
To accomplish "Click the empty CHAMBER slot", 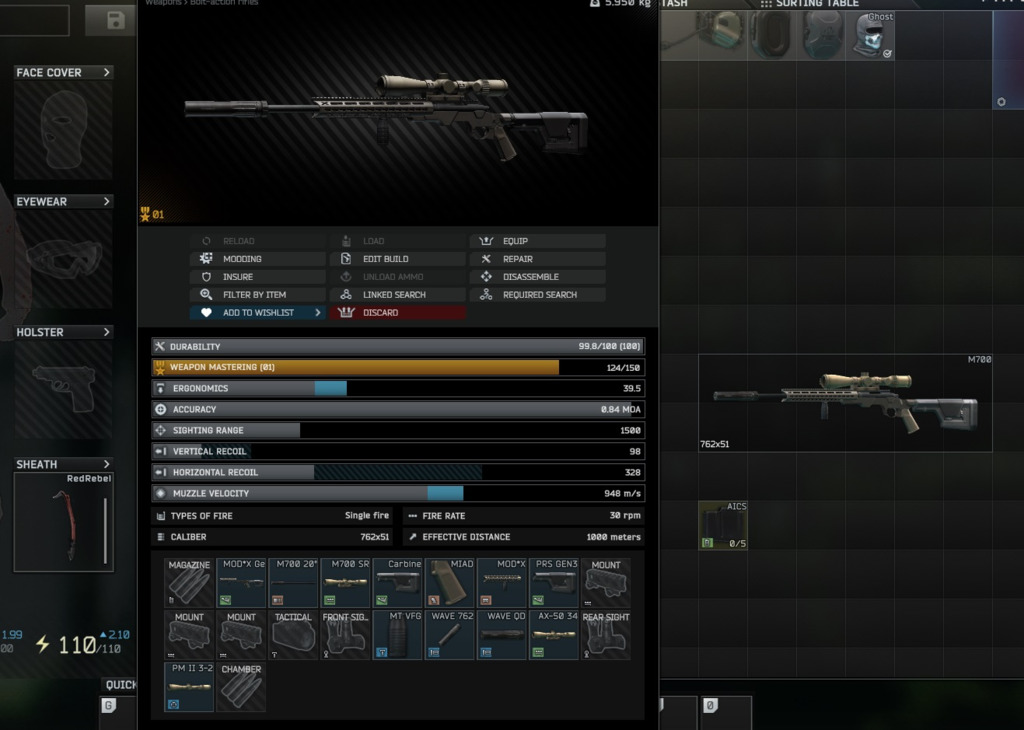I will pos(241,687).
